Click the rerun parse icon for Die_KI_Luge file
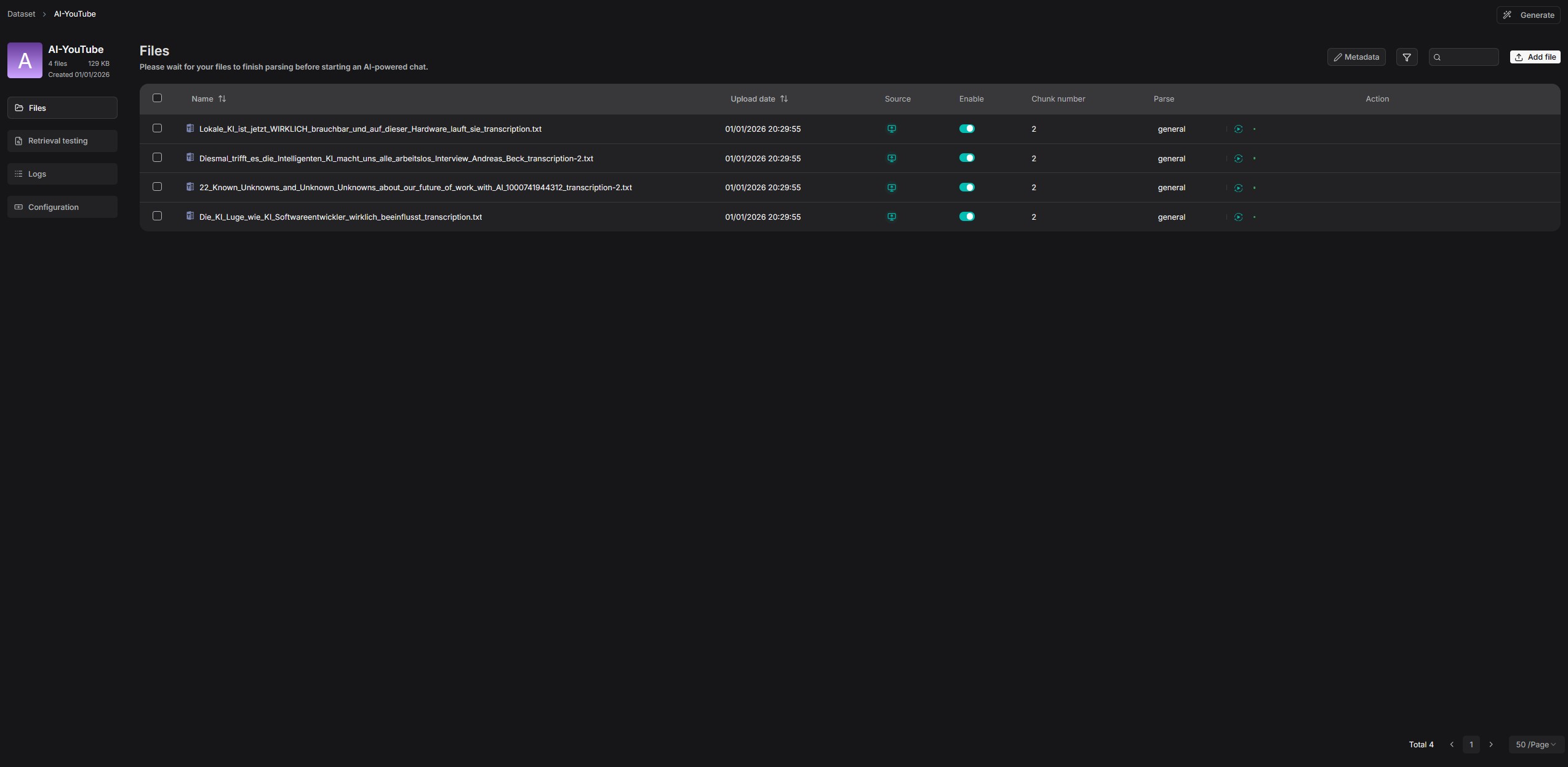Viewport: 1568px width, 767px height. click(1238, 217)
